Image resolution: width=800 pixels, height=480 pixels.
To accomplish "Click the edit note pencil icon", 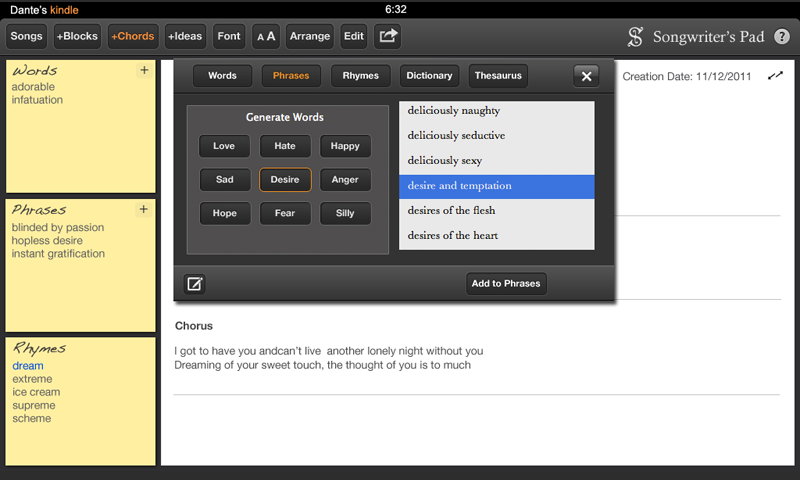I will point(195,284).
